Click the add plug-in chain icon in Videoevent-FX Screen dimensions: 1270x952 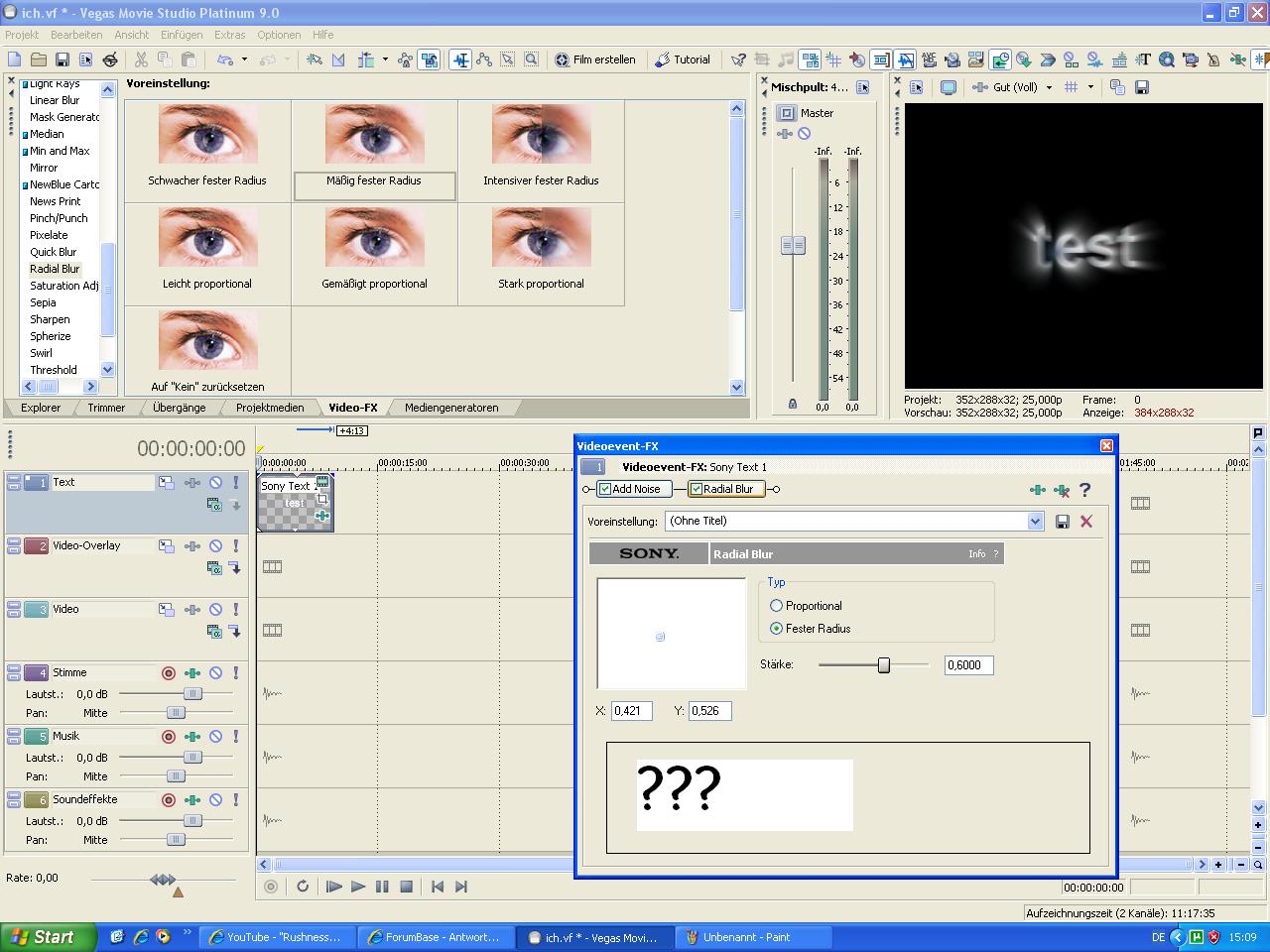click(x=1038, y=489)
